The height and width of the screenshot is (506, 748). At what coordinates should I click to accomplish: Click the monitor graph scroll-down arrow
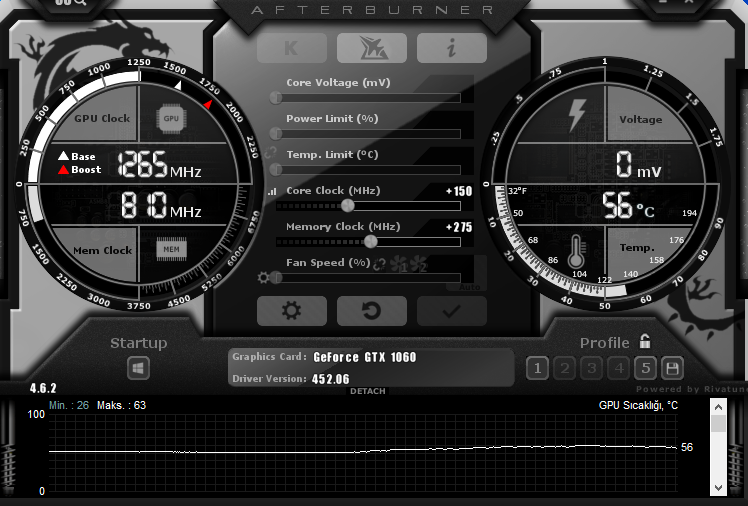click(x=718, y=487)
